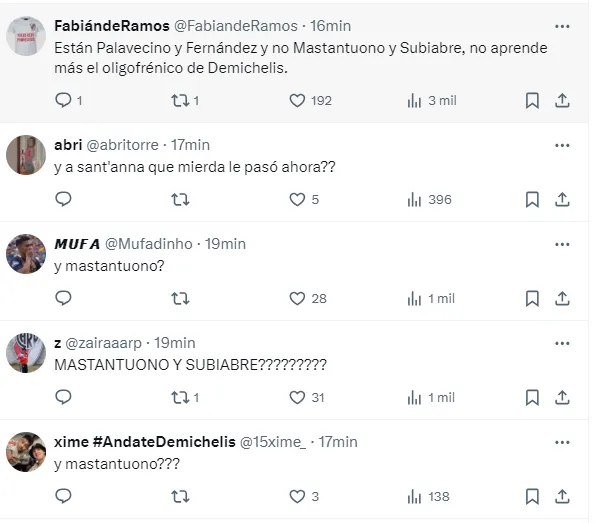This screenshot has width=608, height=523.
Task: Retweet FabiándeRamos's post about Demichelis
Action: pos(180,100)
